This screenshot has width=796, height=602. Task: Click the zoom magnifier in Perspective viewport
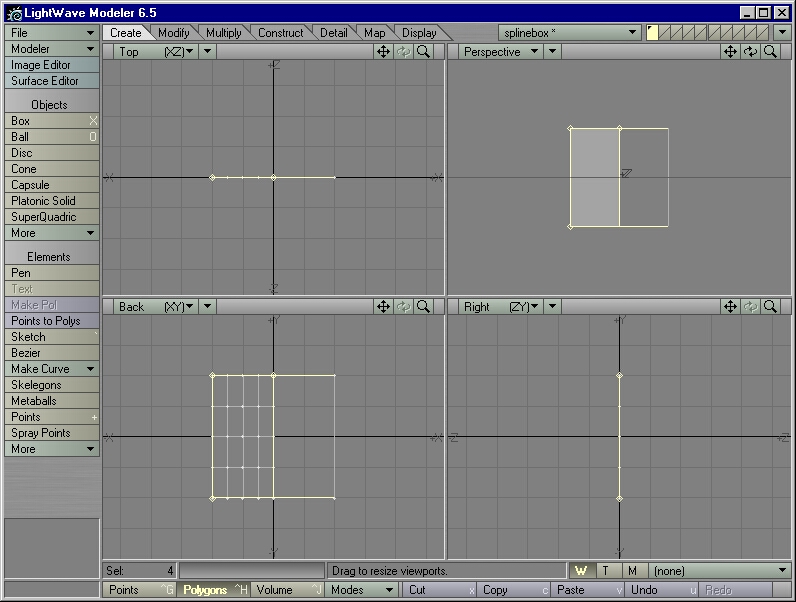click(770, 52)
